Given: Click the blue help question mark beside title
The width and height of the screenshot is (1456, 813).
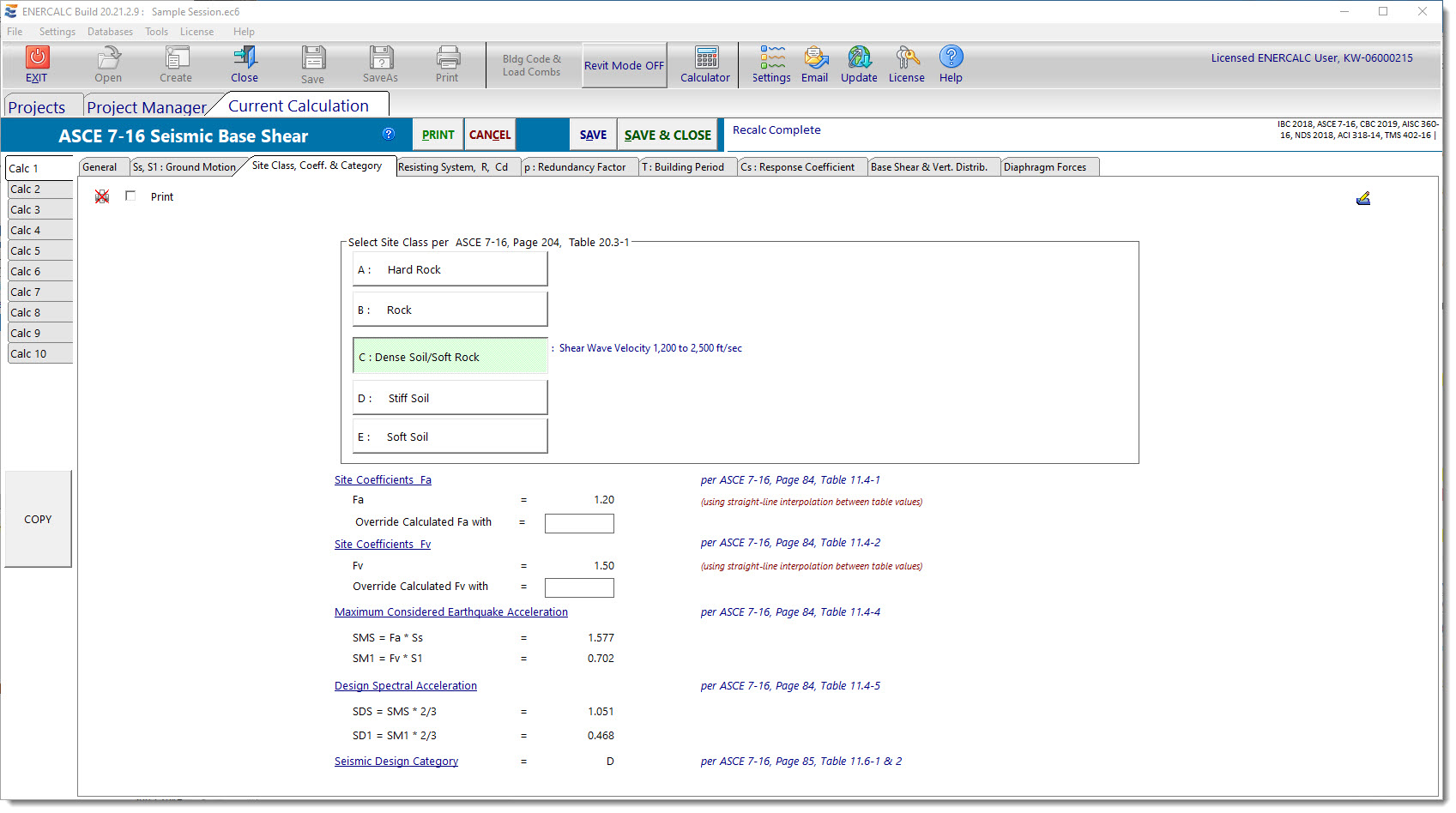Looking at the screenshot, I should point(389,134).
